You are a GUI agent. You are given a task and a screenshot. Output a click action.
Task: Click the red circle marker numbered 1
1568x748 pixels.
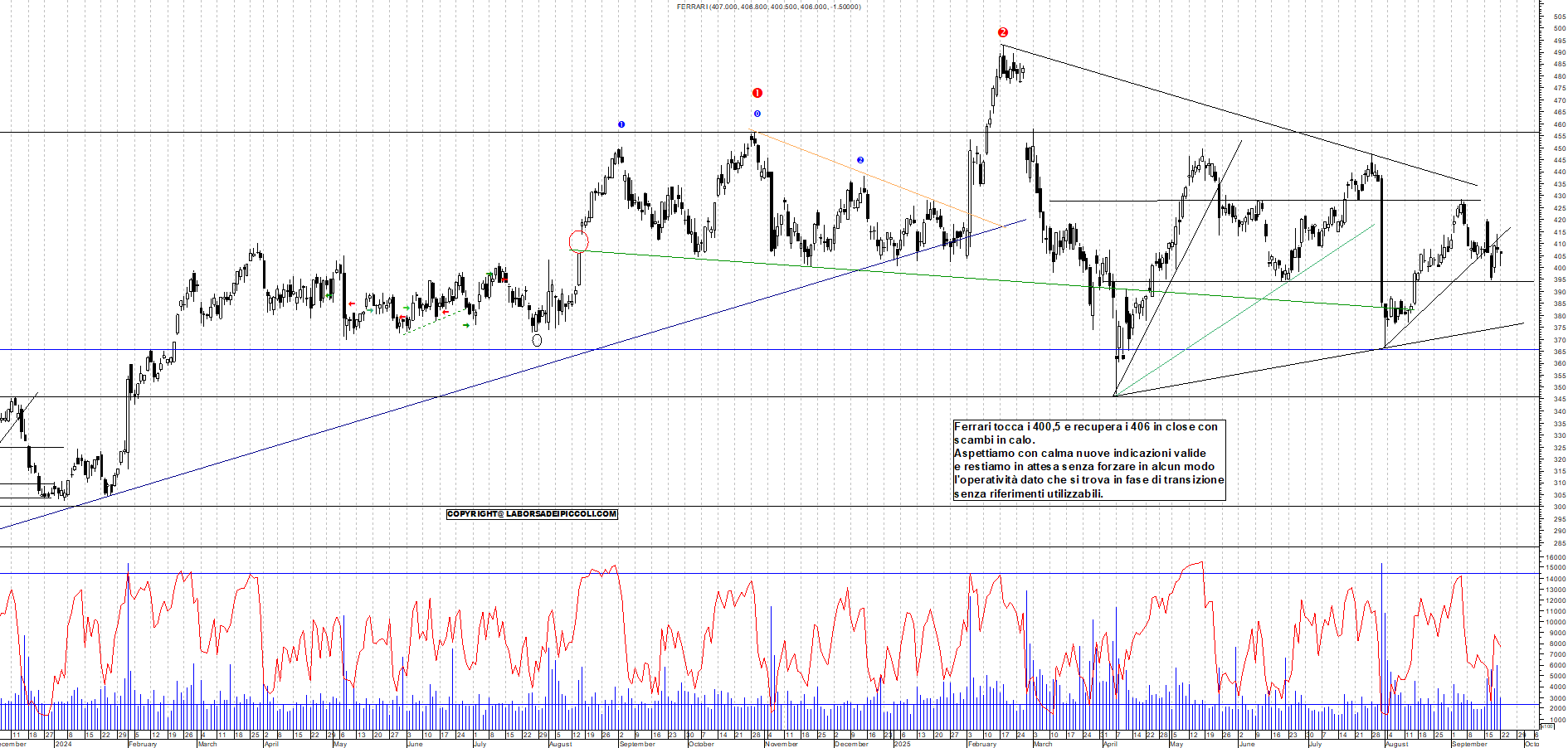757,93
